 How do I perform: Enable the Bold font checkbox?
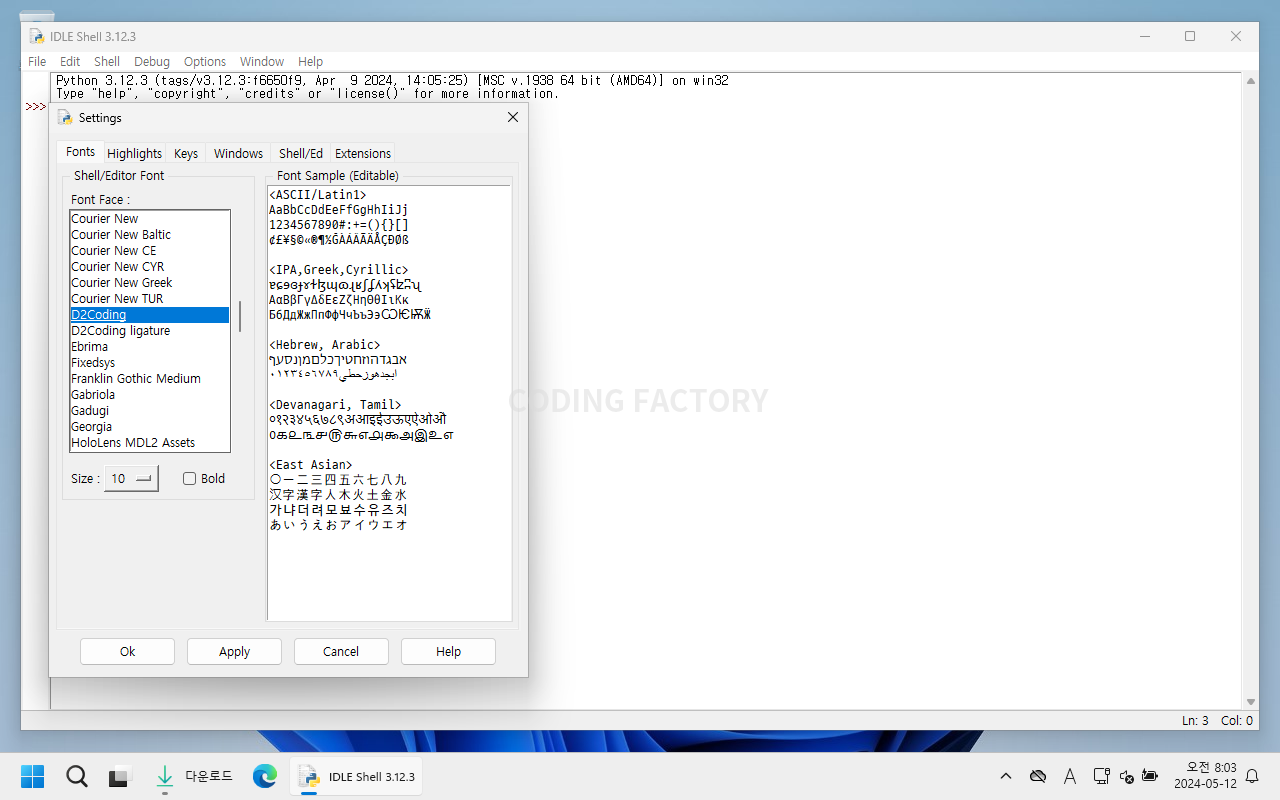[190, 479]
